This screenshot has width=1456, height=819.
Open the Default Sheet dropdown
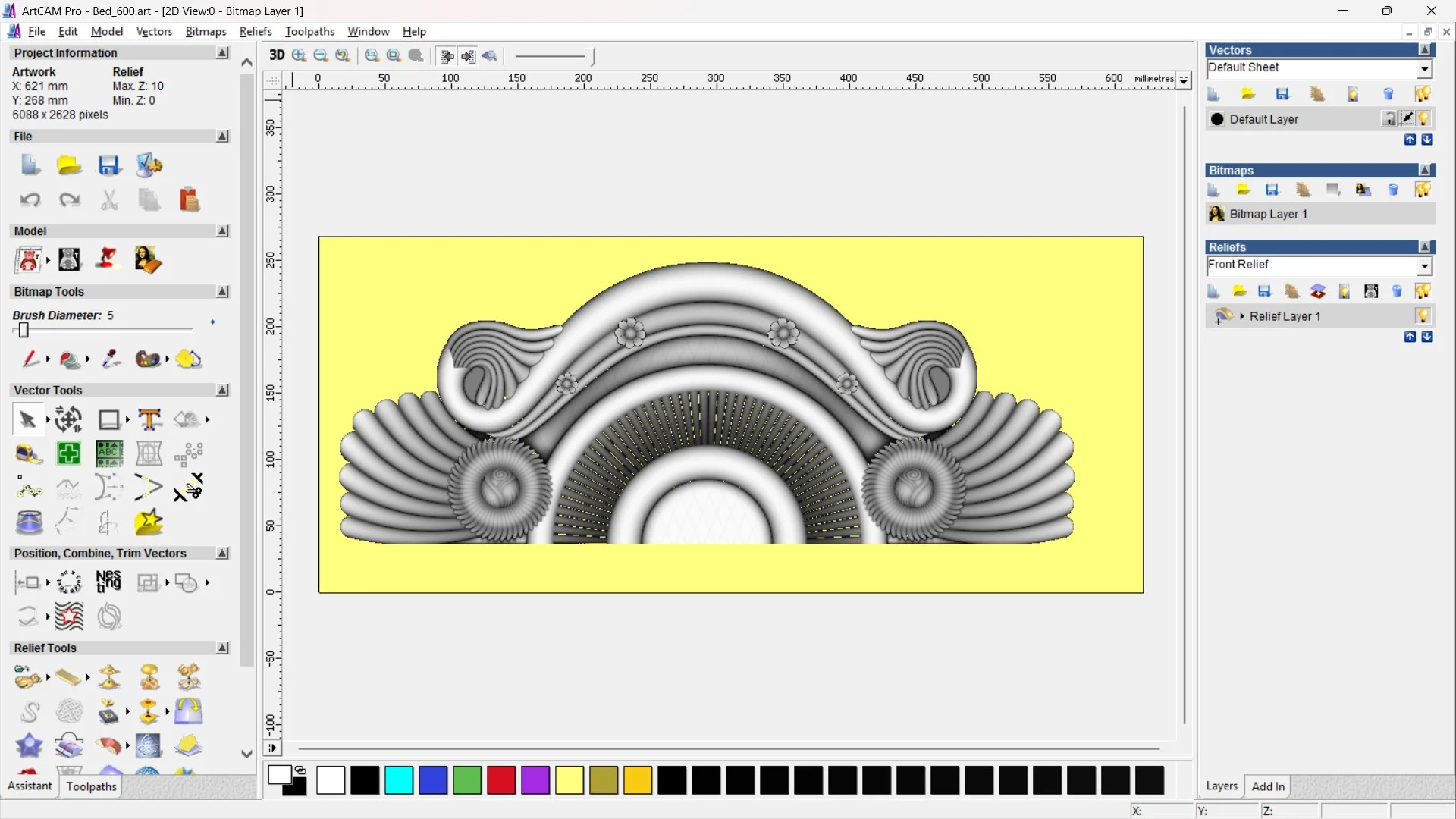click(x=1424, y=69)
